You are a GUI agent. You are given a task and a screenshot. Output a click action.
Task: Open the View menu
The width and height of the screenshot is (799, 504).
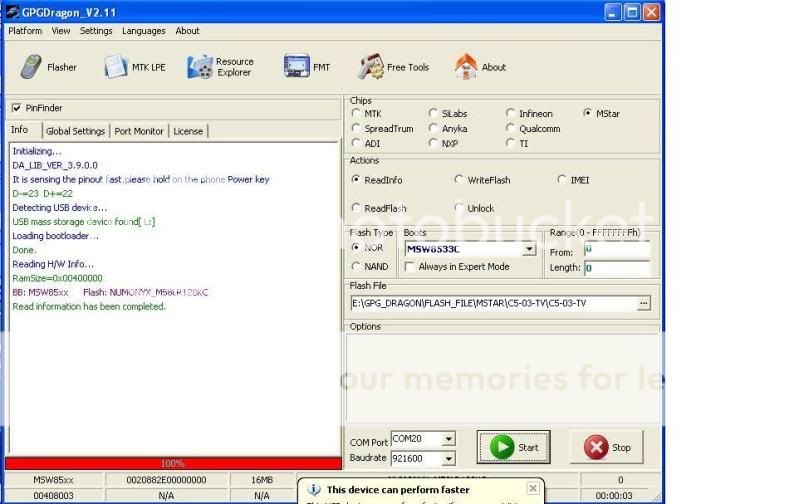(x=61, y=31)
